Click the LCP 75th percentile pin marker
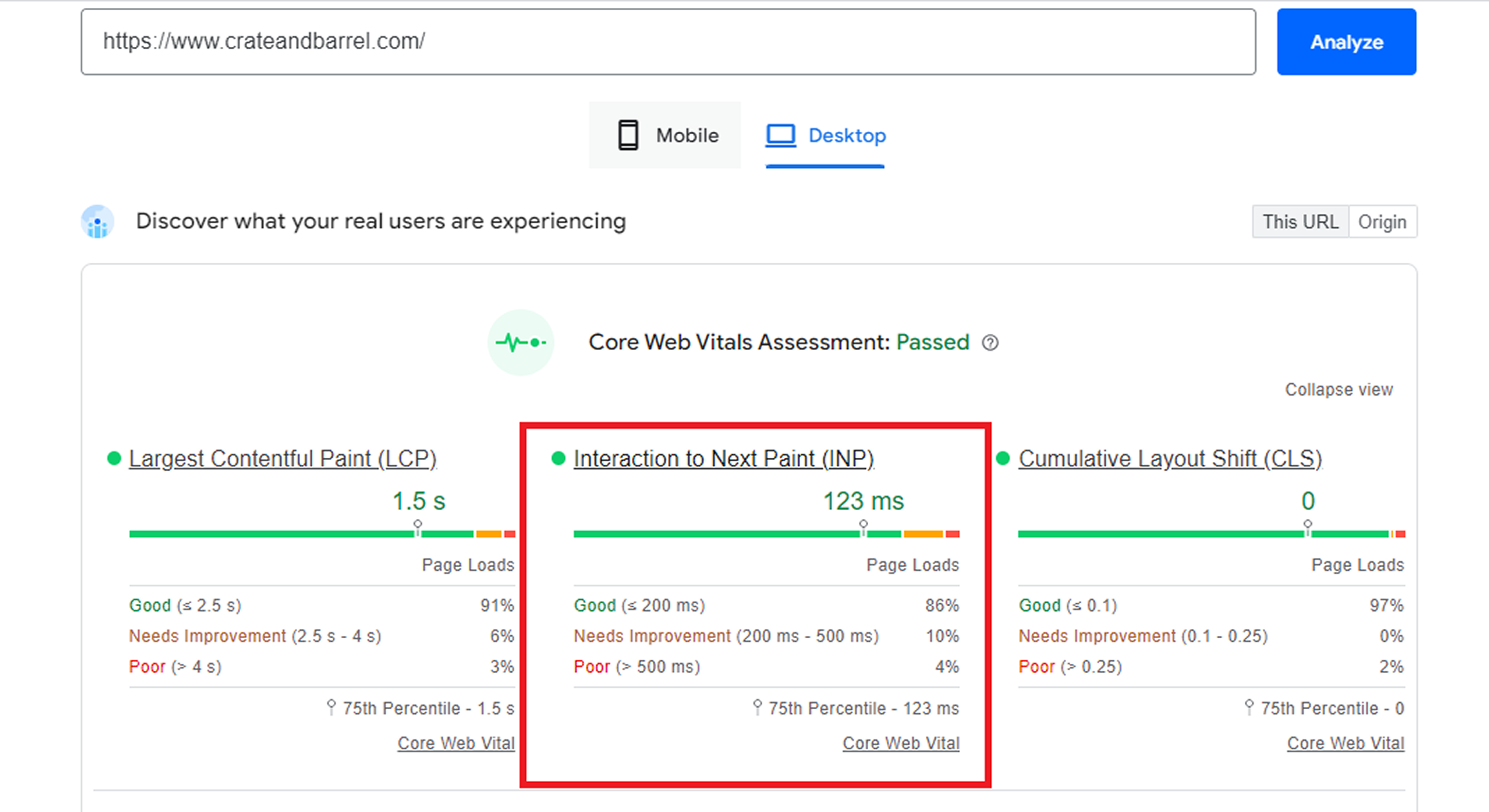1489x812 pixels. coord(418,527)
